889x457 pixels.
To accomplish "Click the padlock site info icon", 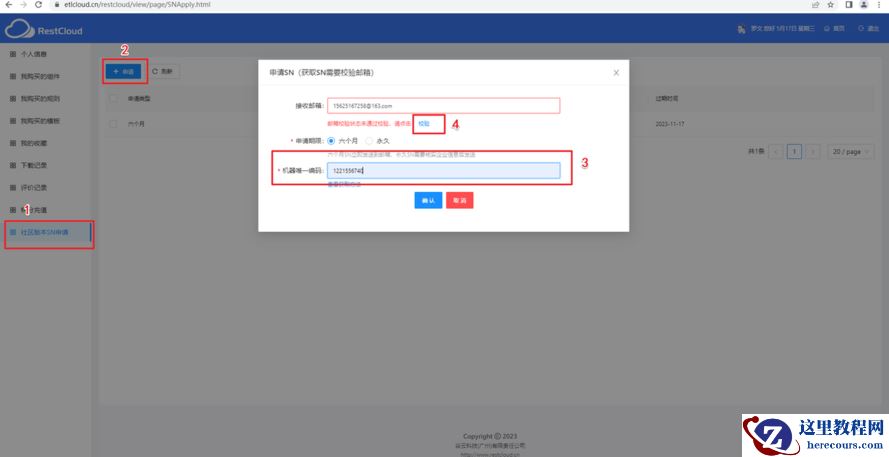I will (57, 5).
